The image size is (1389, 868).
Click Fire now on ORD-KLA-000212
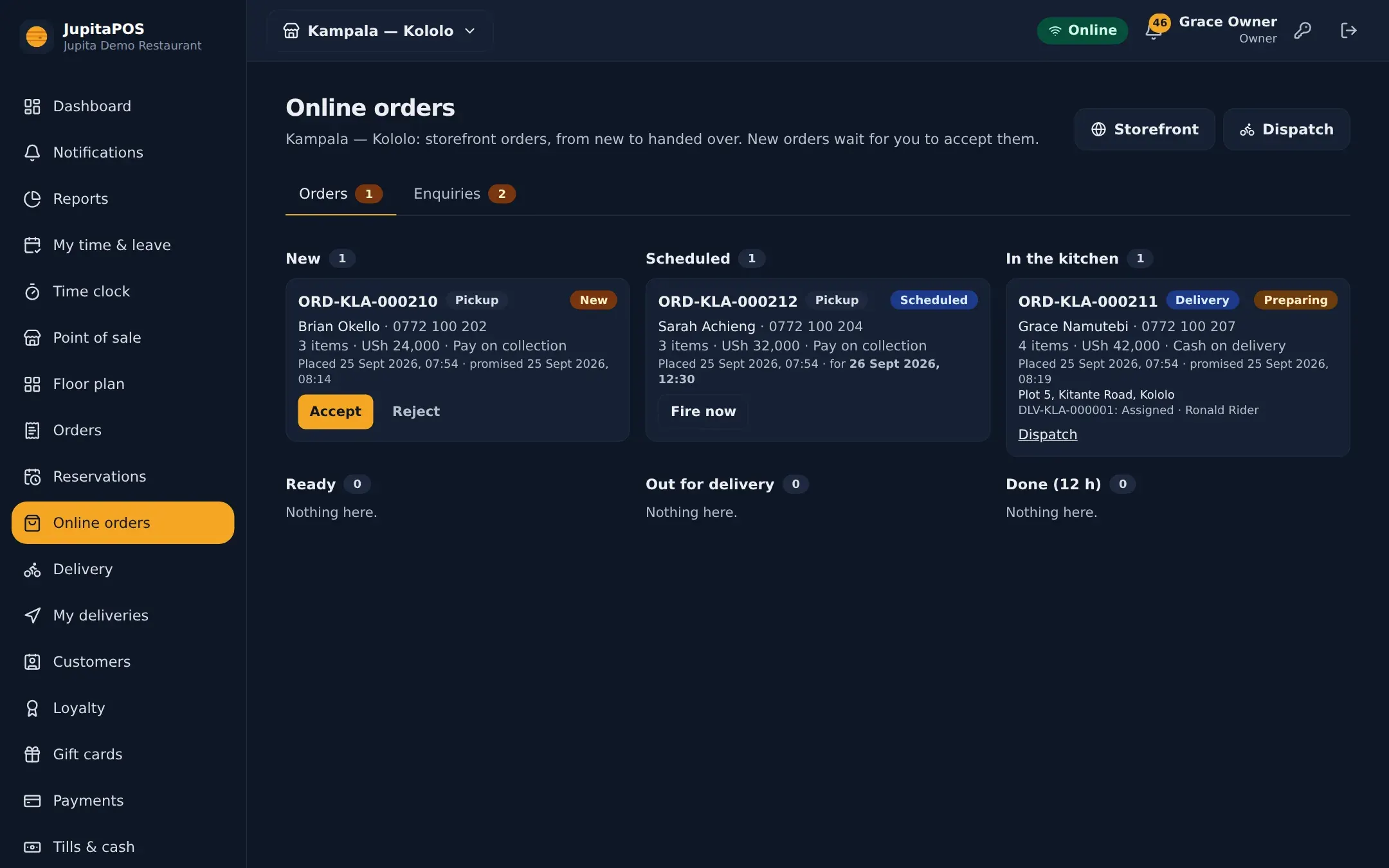pyautogui.click(x=703, y=411)
